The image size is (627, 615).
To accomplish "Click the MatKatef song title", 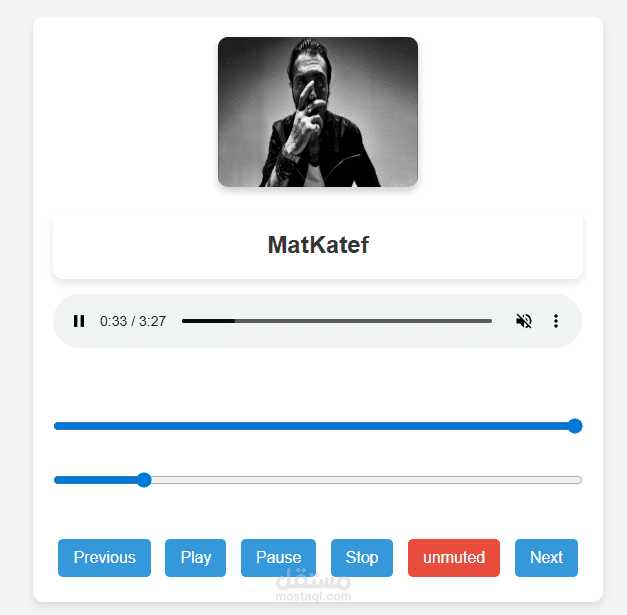I will tap(318, 245).
